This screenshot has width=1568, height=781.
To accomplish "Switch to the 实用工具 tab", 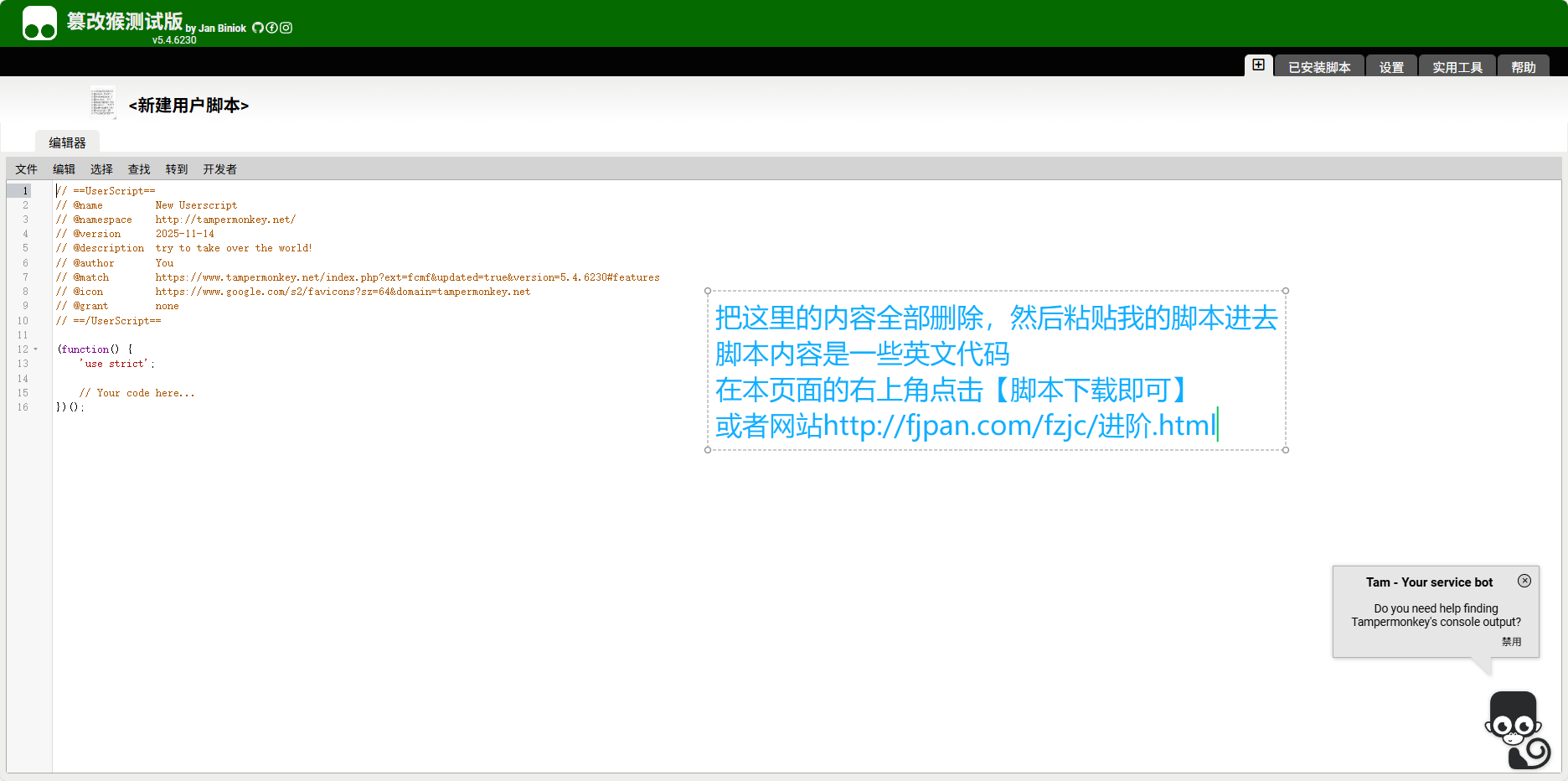I will (1457, 67).
